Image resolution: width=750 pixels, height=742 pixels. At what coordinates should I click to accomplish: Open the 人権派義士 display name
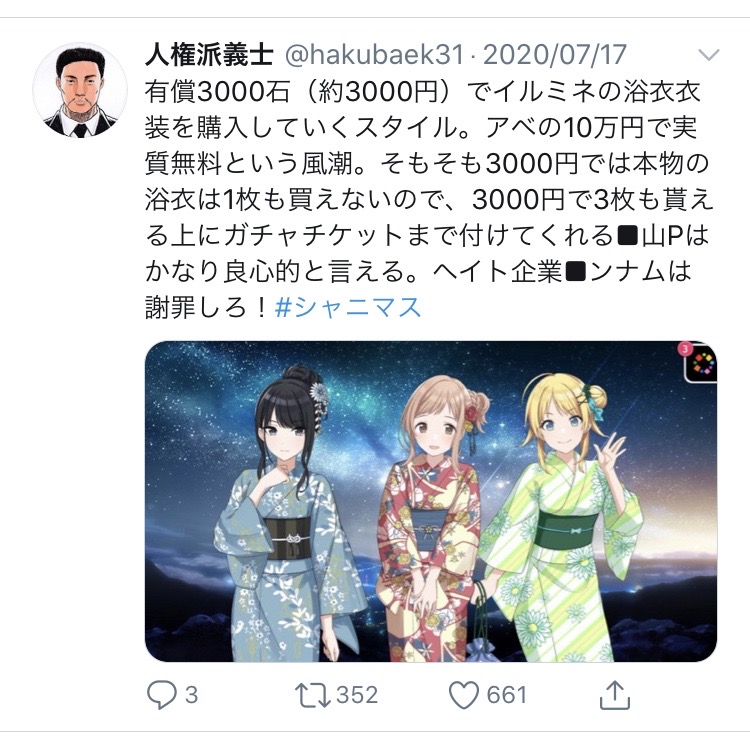coord(209,54)
